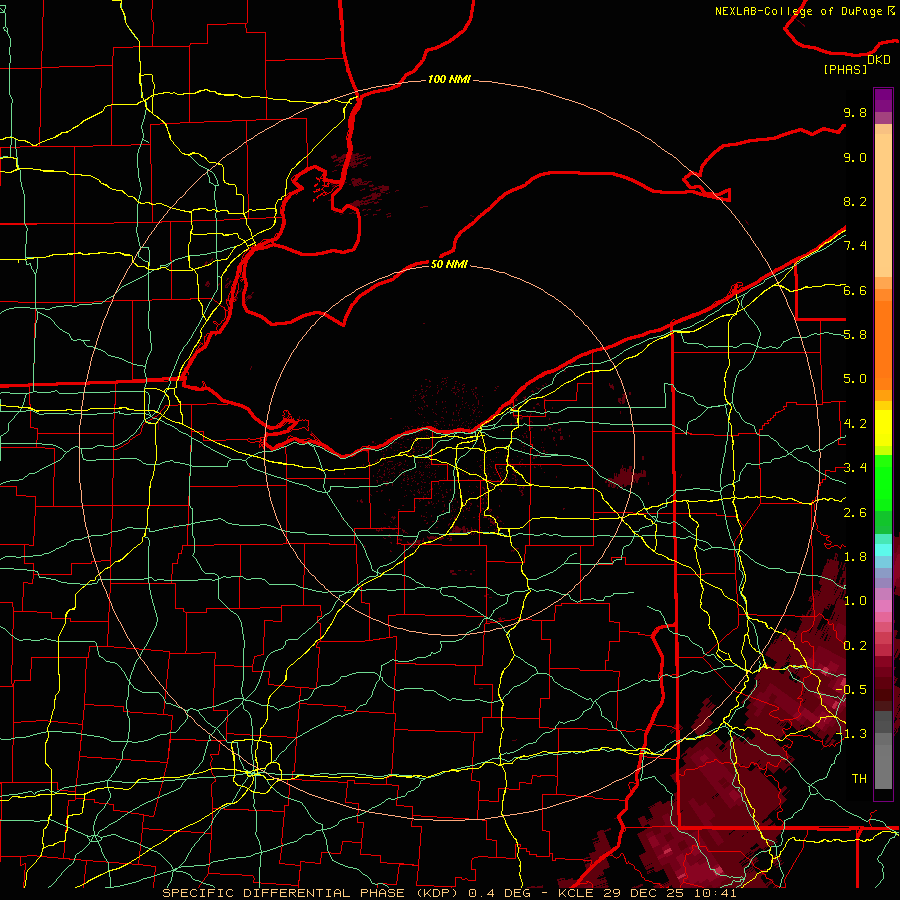Click the DKD label above the color scale

coord(879,60)
